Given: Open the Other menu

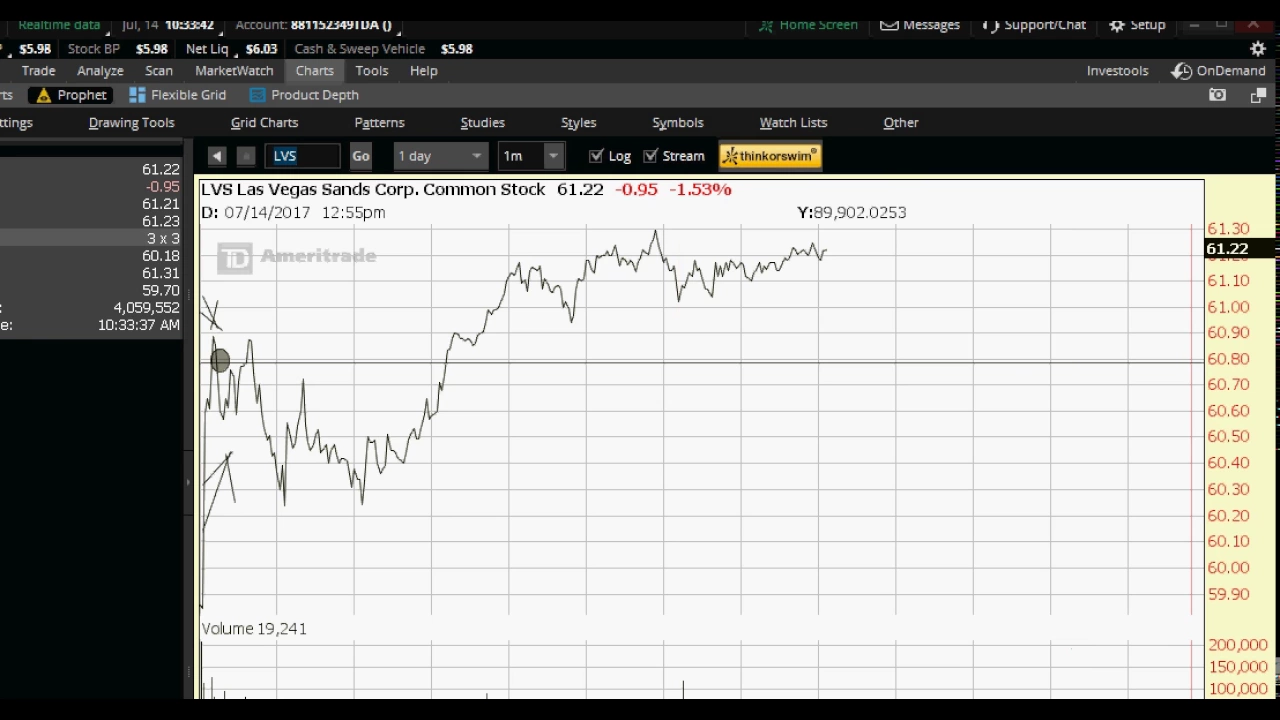Looking at the screenshot, I should [901, 123].
